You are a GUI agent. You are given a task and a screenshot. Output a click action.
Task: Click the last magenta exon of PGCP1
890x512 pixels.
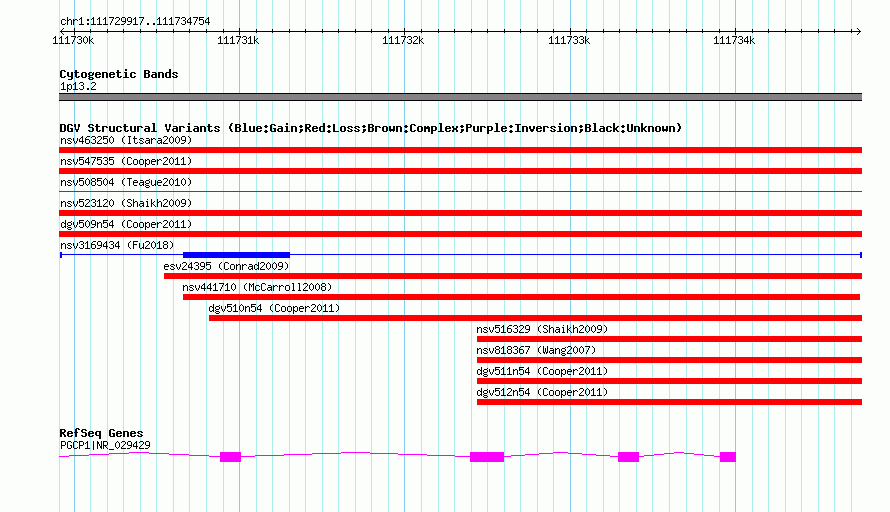[x=728, y=457]
